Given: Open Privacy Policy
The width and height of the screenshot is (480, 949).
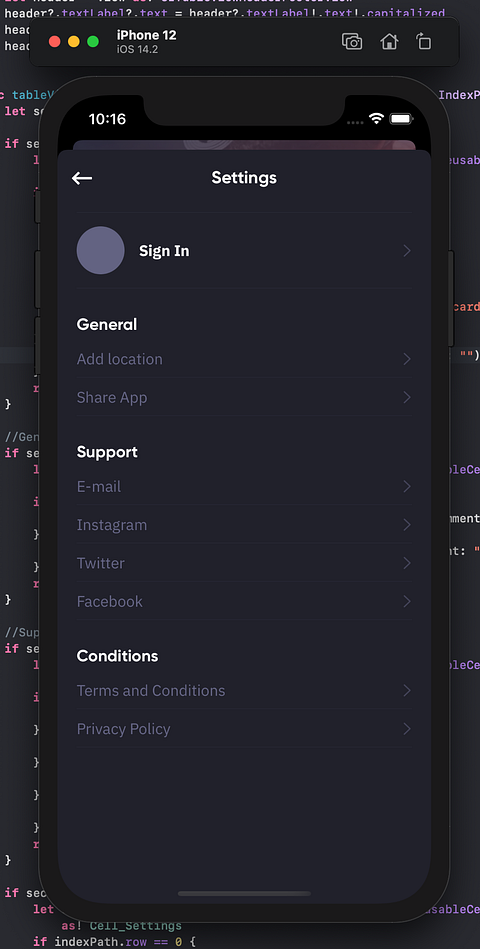Looking at the screenshot, I should [244, 729].
